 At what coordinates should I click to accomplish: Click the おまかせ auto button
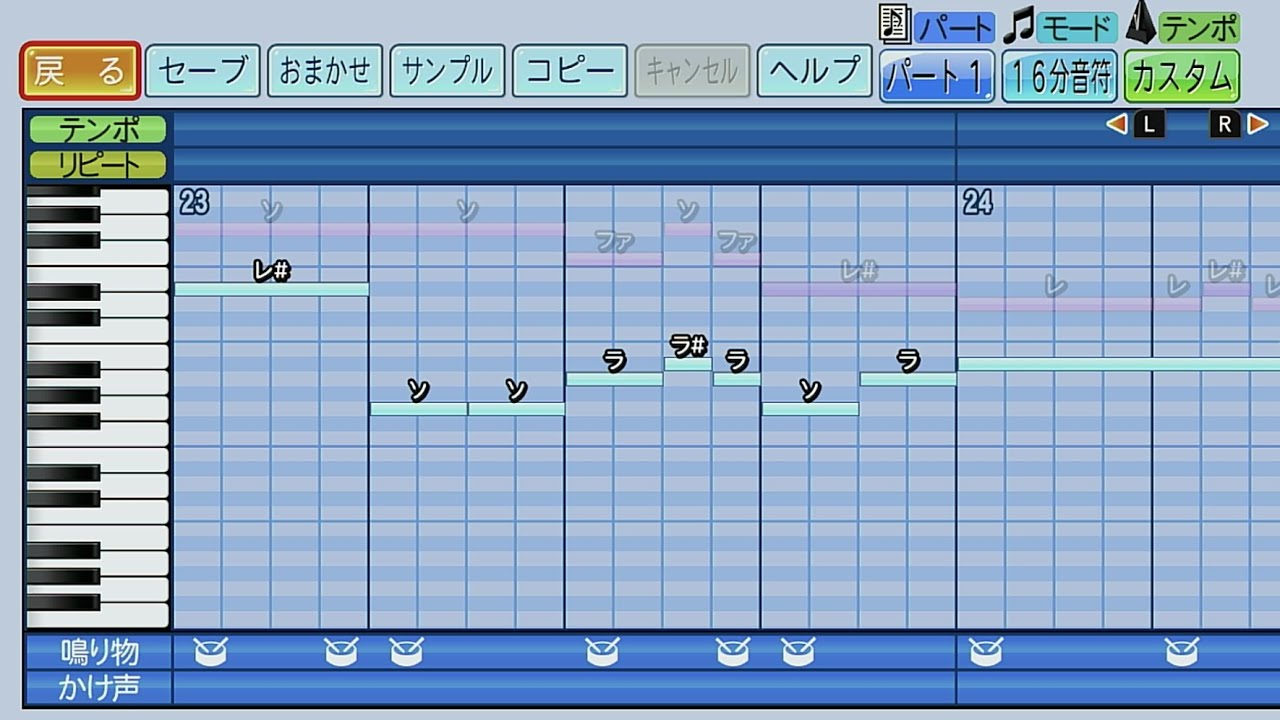coord(325,71)
